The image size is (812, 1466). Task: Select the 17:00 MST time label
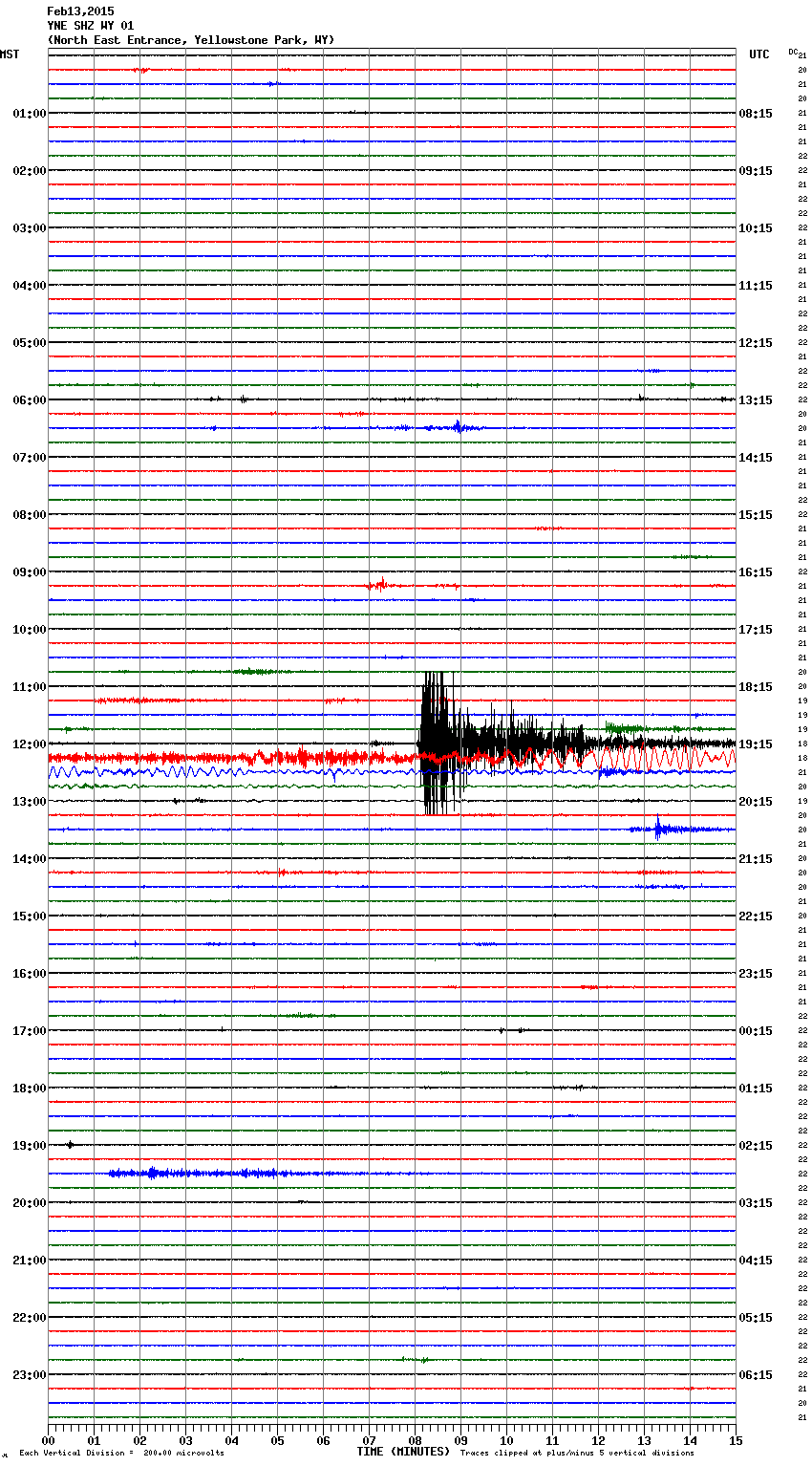click(x=29, y=1031)
